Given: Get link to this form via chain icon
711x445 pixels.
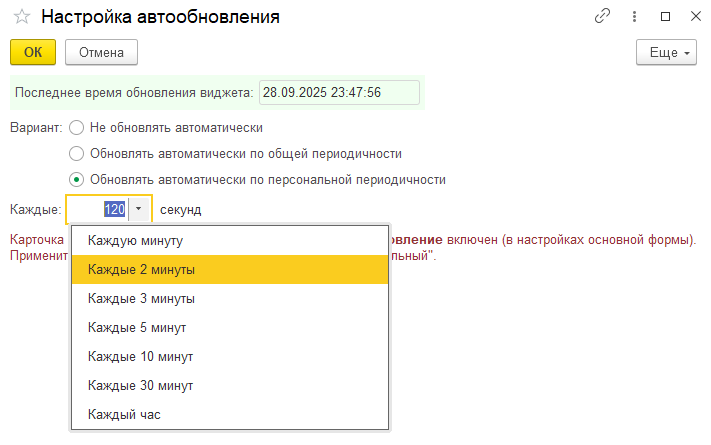Looking at the screenshot, I should [x=602, y=17].
